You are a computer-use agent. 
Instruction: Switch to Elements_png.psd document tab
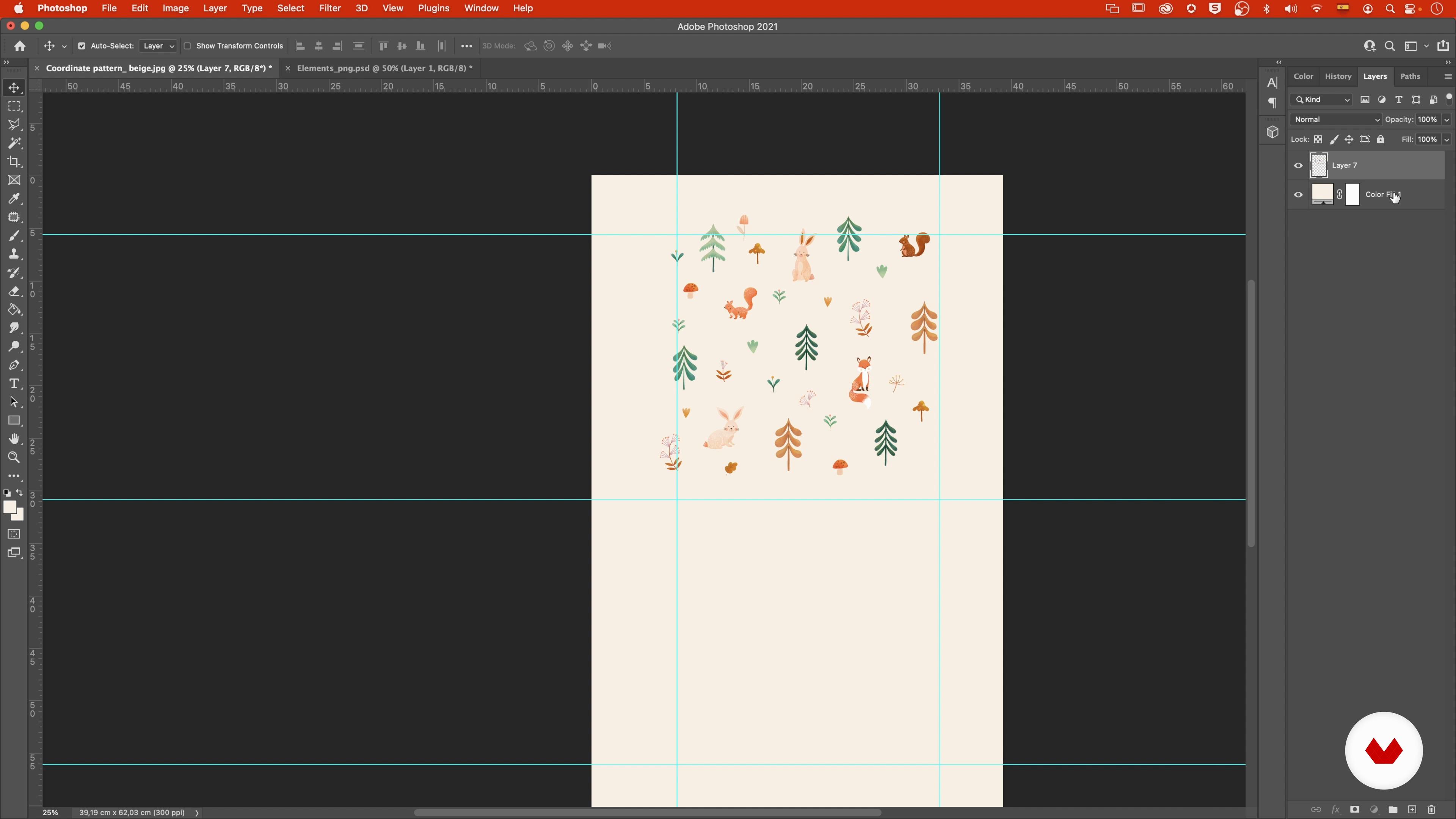(x=384, y=68)
